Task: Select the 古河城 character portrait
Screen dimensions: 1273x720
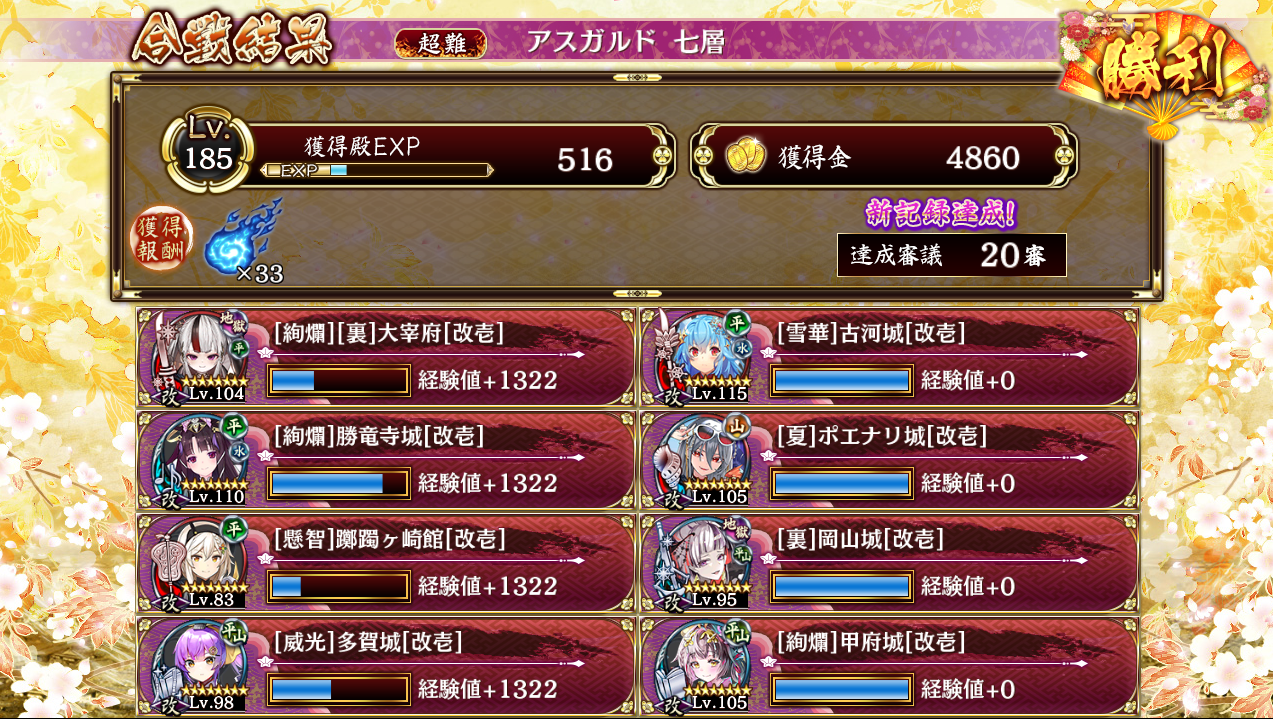Action: pyautogui.click(x=702, y=356)
